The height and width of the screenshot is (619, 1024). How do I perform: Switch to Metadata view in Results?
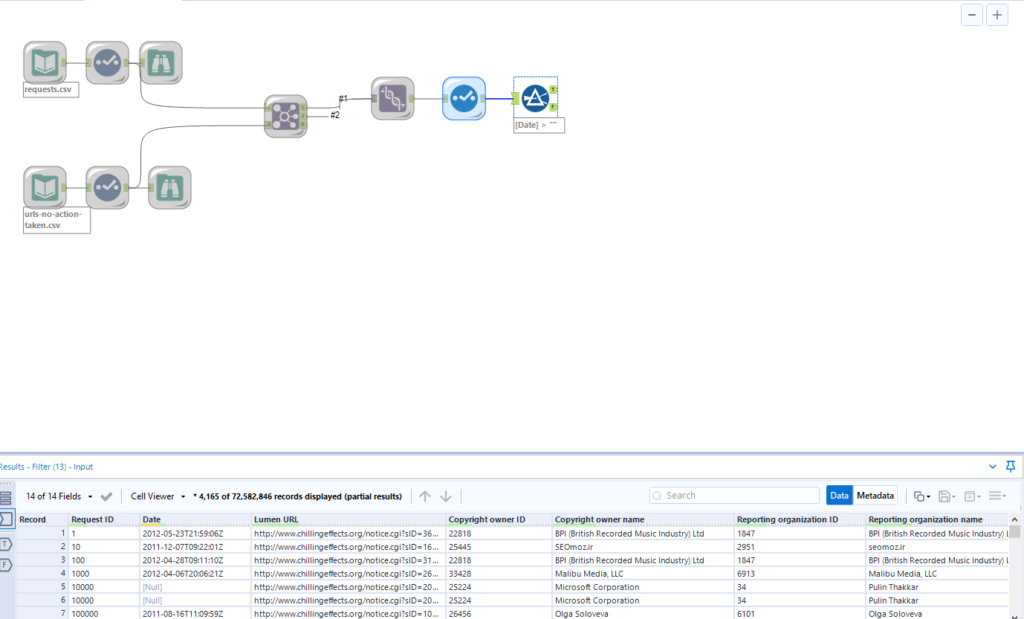click(875, 496)
